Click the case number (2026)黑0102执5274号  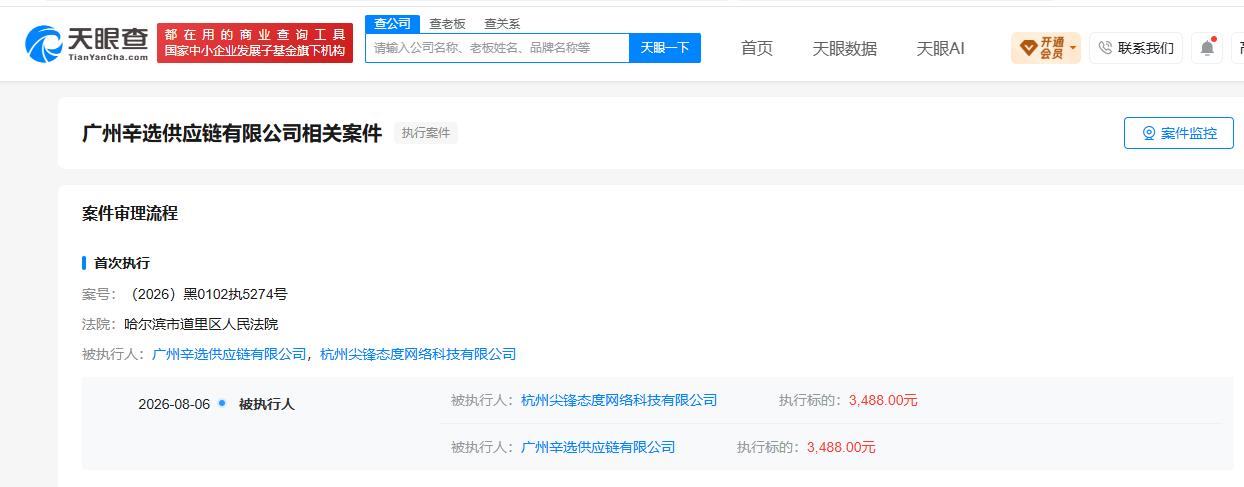click(x=207, y=294)
